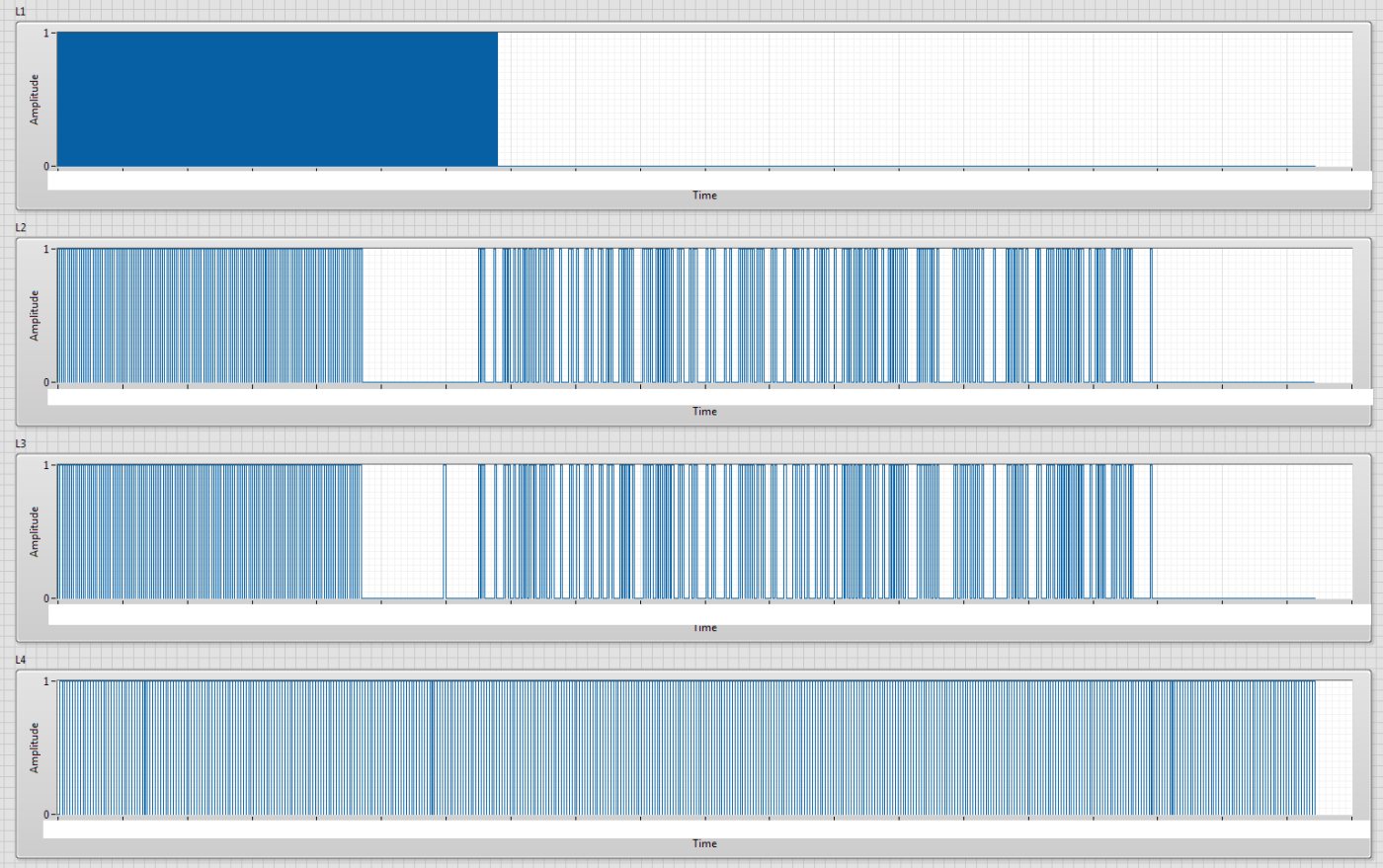Image resolution: width=1383 pixels, height=868 pixels.
Task: Click the Amplitude axis label of graph L2
Action: (35, 315)
